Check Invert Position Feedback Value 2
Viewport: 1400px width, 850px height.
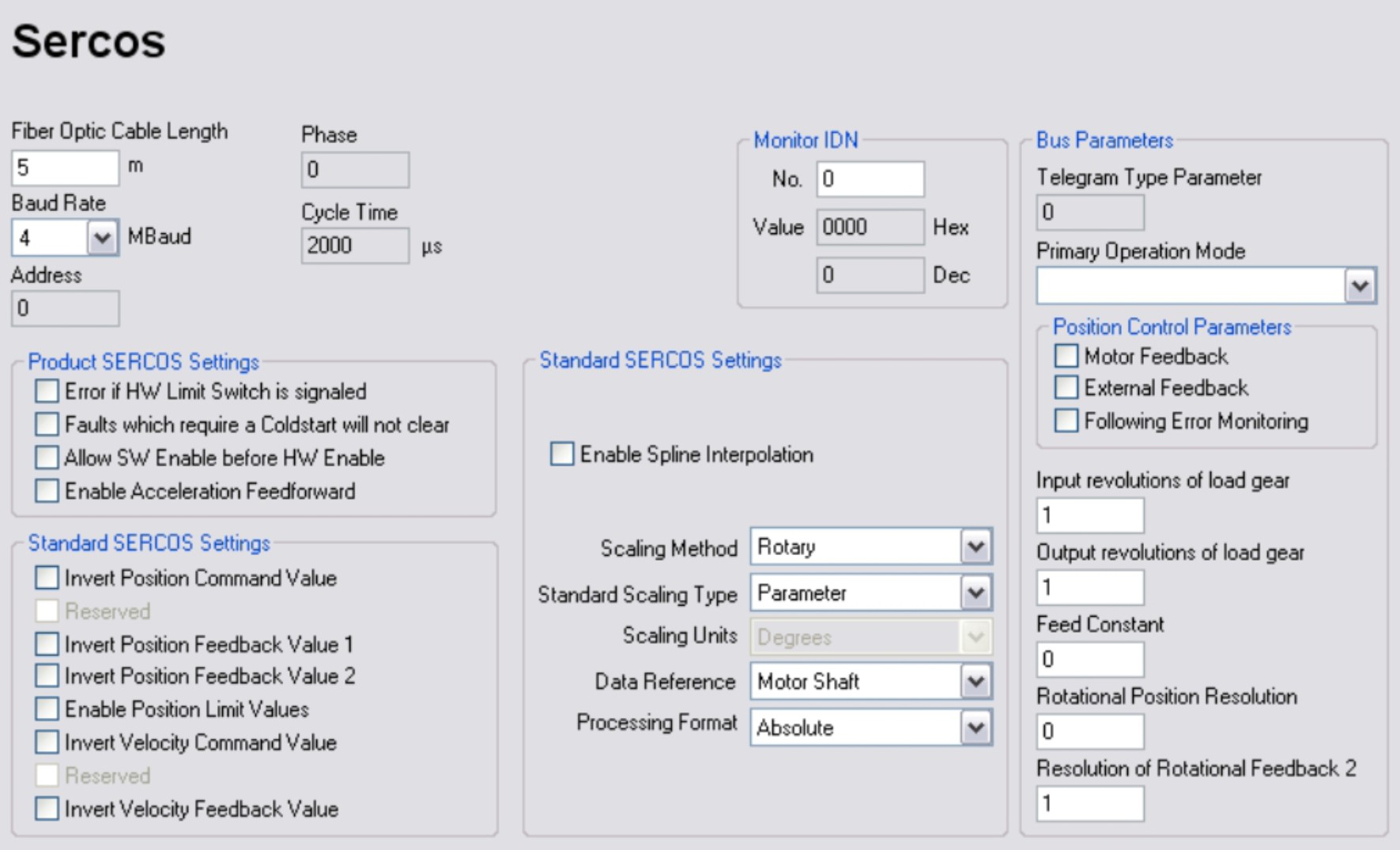coord(47,676)
